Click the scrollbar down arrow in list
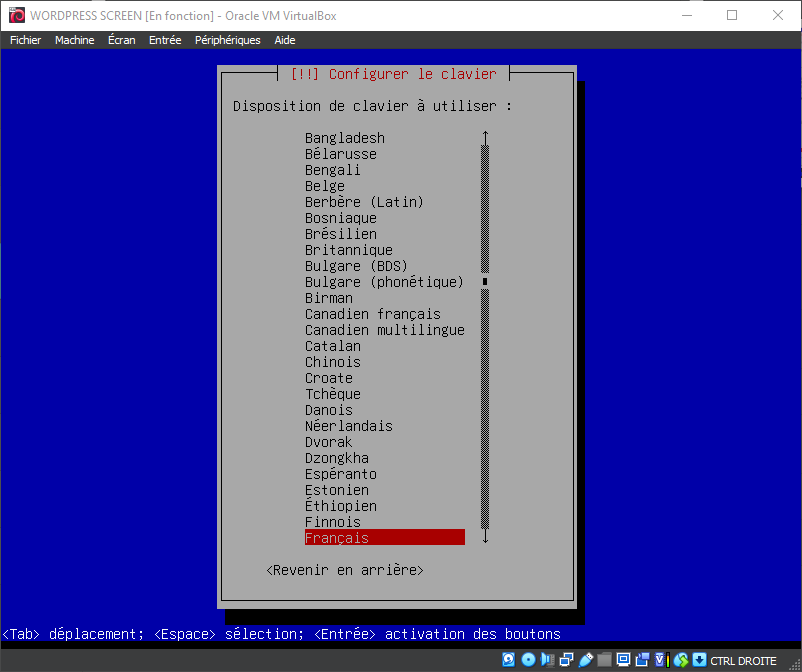This screenshot has height=672, width=802. pos(485,537)
